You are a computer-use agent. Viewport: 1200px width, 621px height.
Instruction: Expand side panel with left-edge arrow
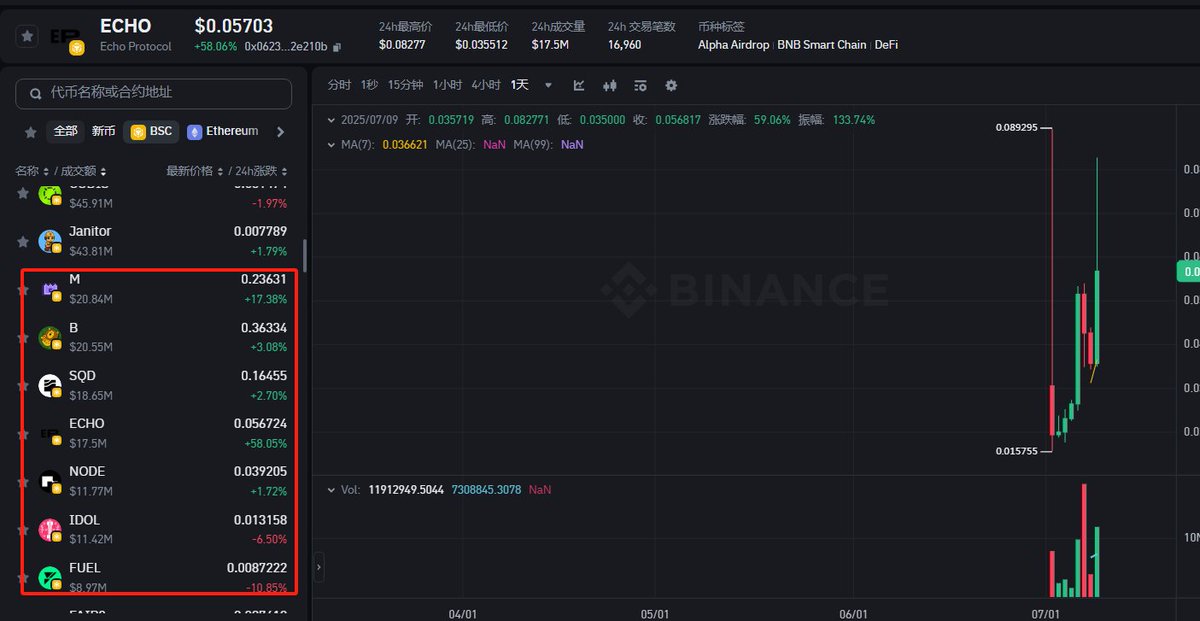(x=319, y=567)
